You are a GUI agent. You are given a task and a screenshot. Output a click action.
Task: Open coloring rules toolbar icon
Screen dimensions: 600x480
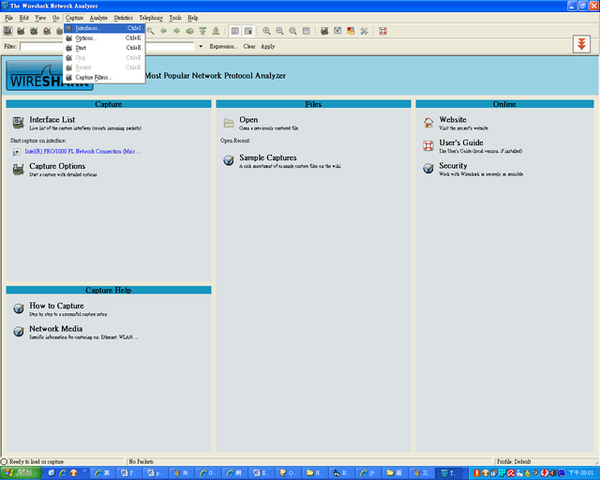pyautogui.click(x=351, y=31)
